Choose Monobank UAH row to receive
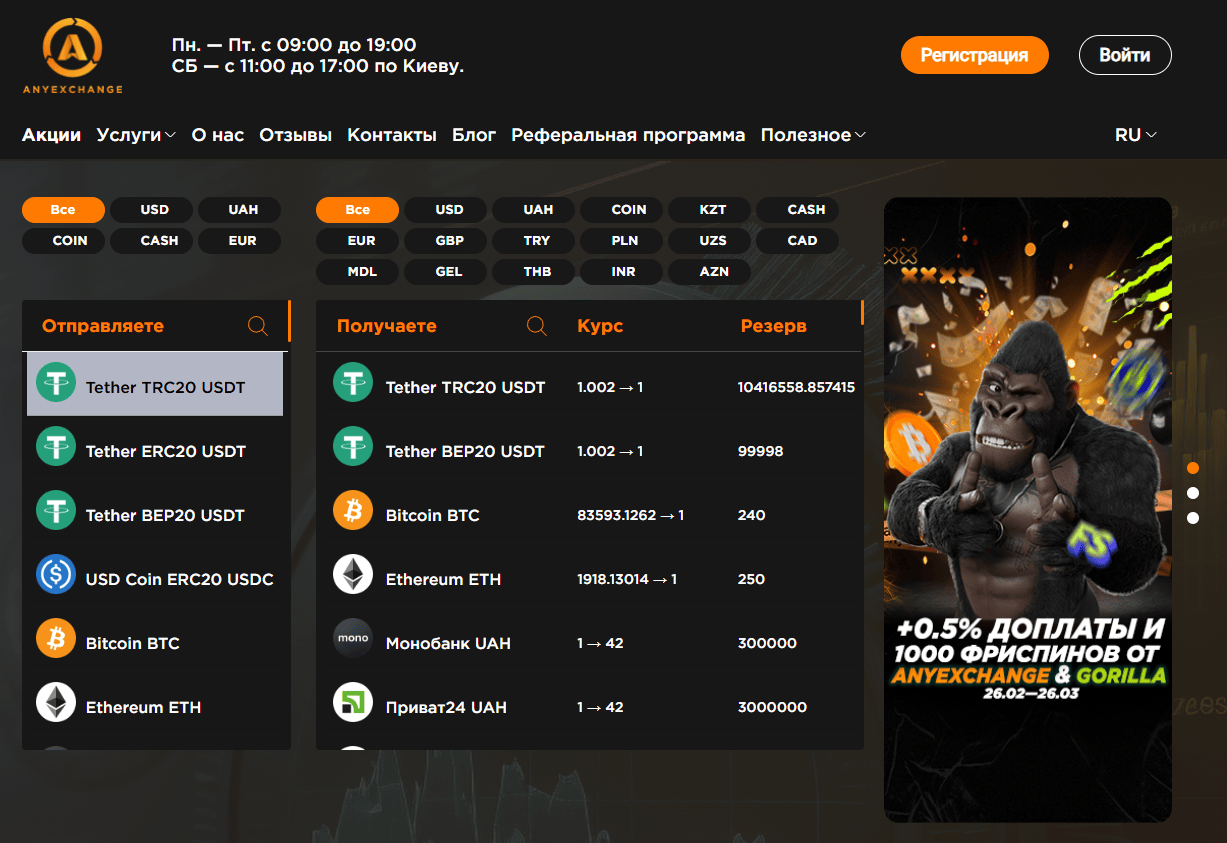This screenshot has width=1227, height=843. (x=590, y=642)
